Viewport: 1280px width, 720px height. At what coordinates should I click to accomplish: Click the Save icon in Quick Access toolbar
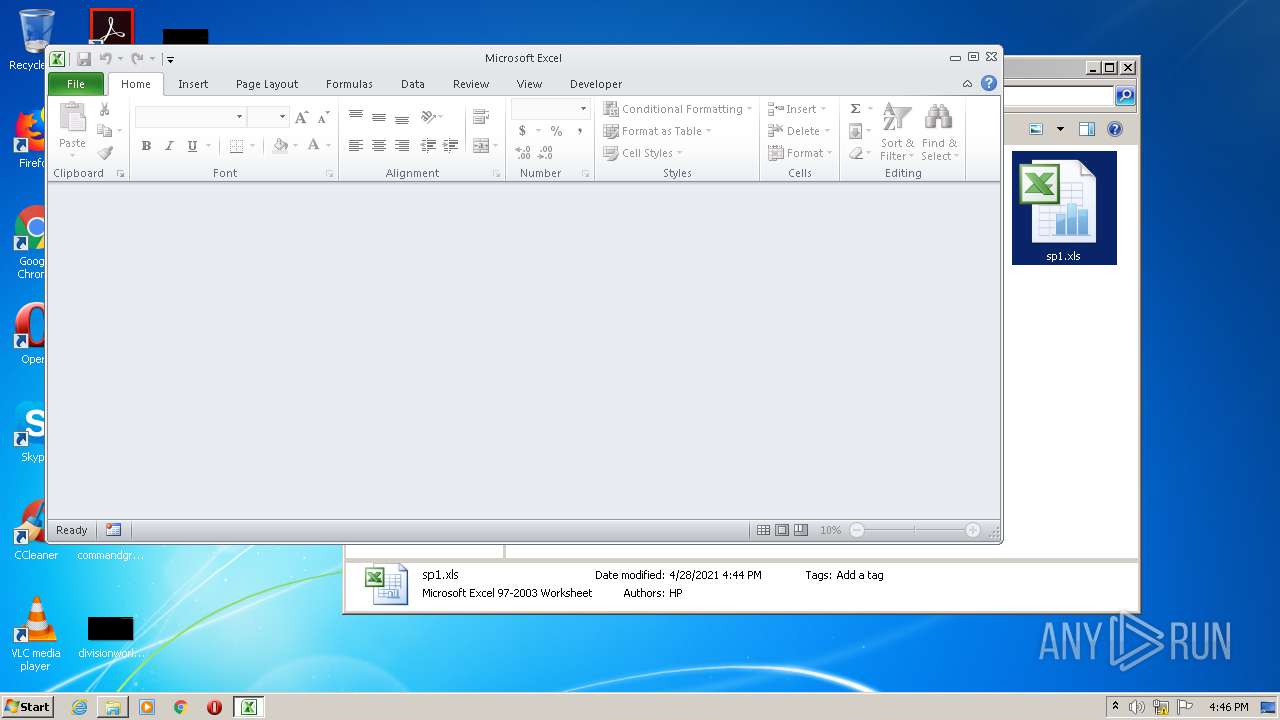(x=84, y=59)
